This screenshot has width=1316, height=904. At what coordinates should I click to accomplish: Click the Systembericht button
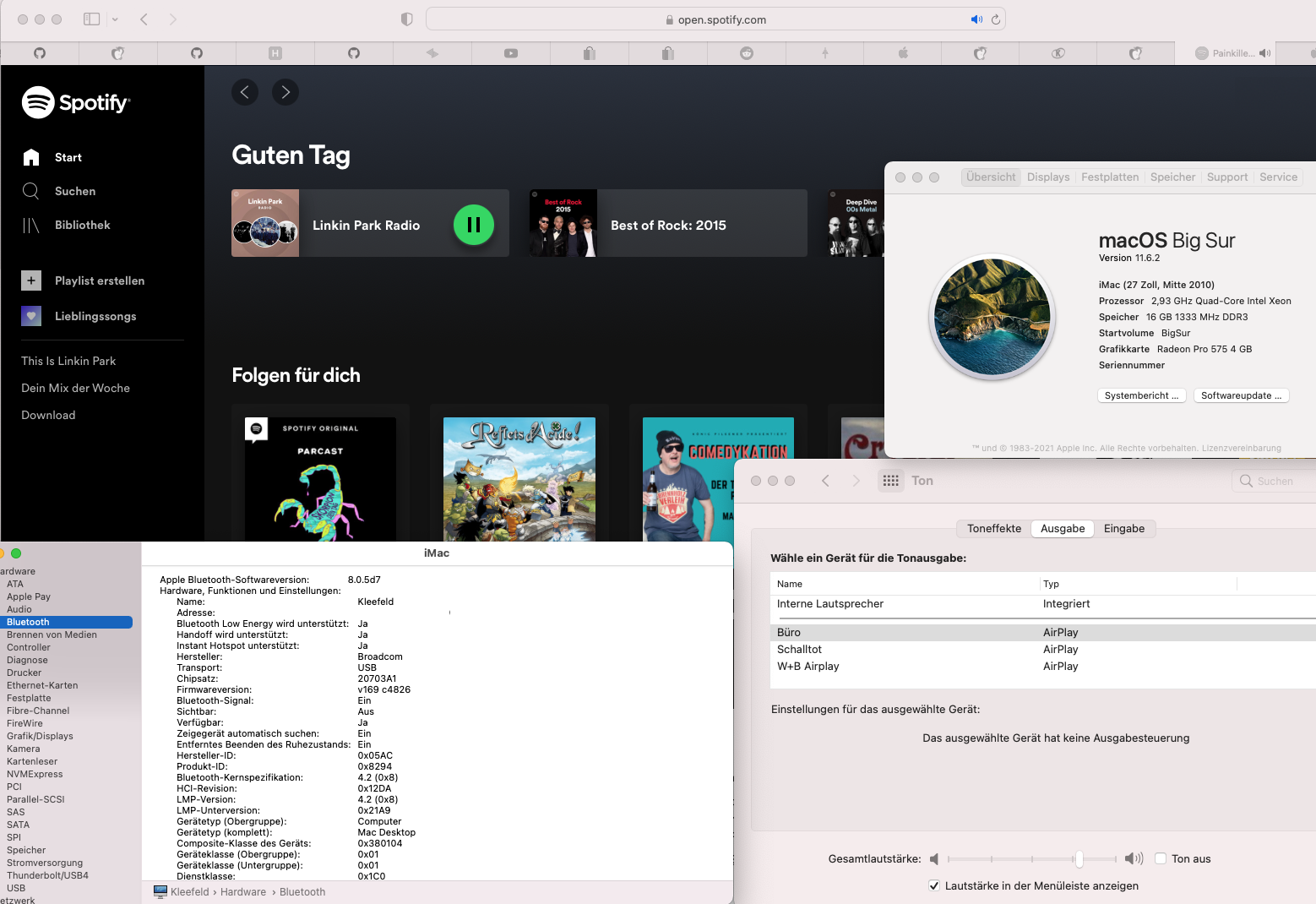pos(1141,395)
